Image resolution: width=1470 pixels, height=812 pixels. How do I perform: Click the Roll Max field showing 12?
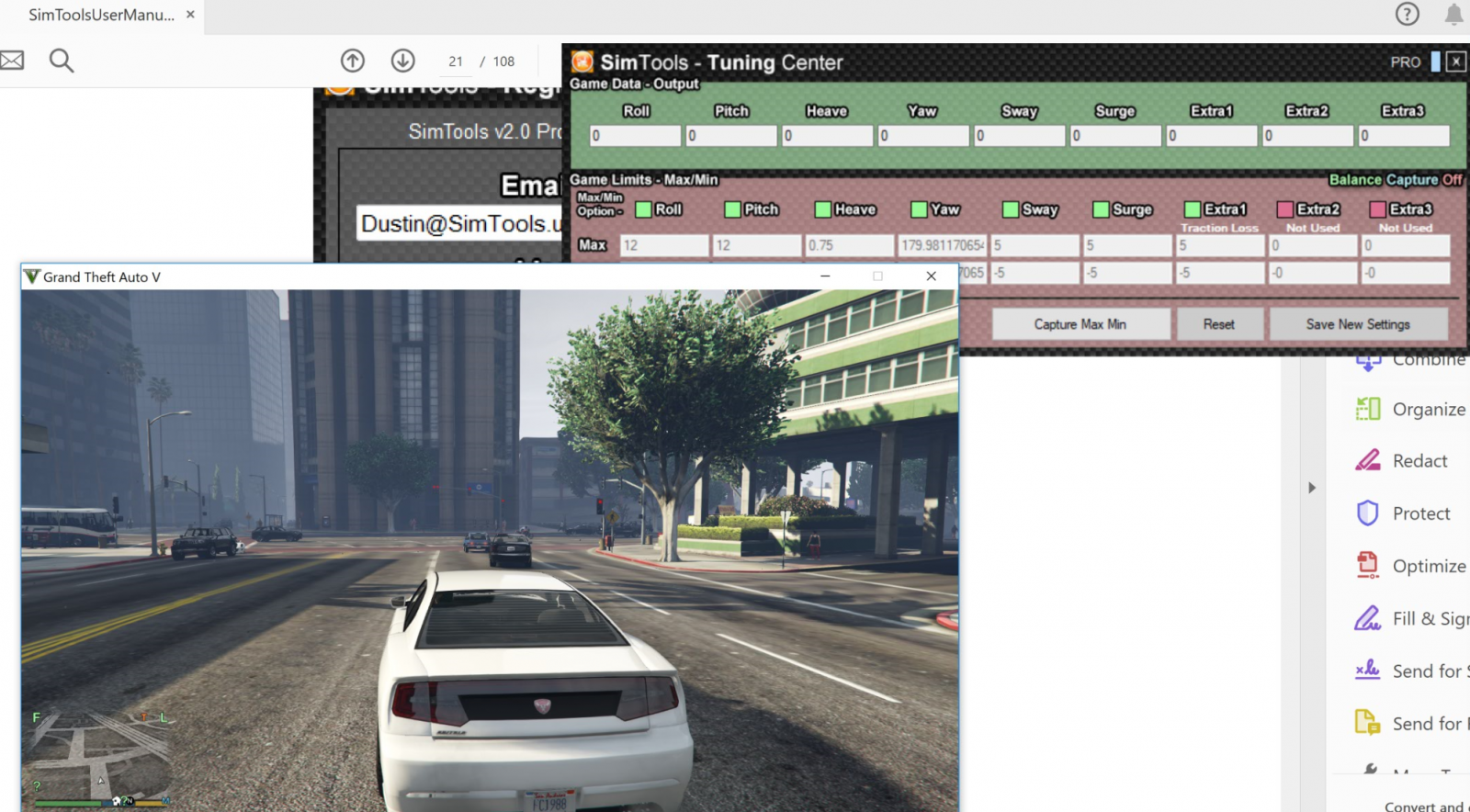(x=664, y=245)
